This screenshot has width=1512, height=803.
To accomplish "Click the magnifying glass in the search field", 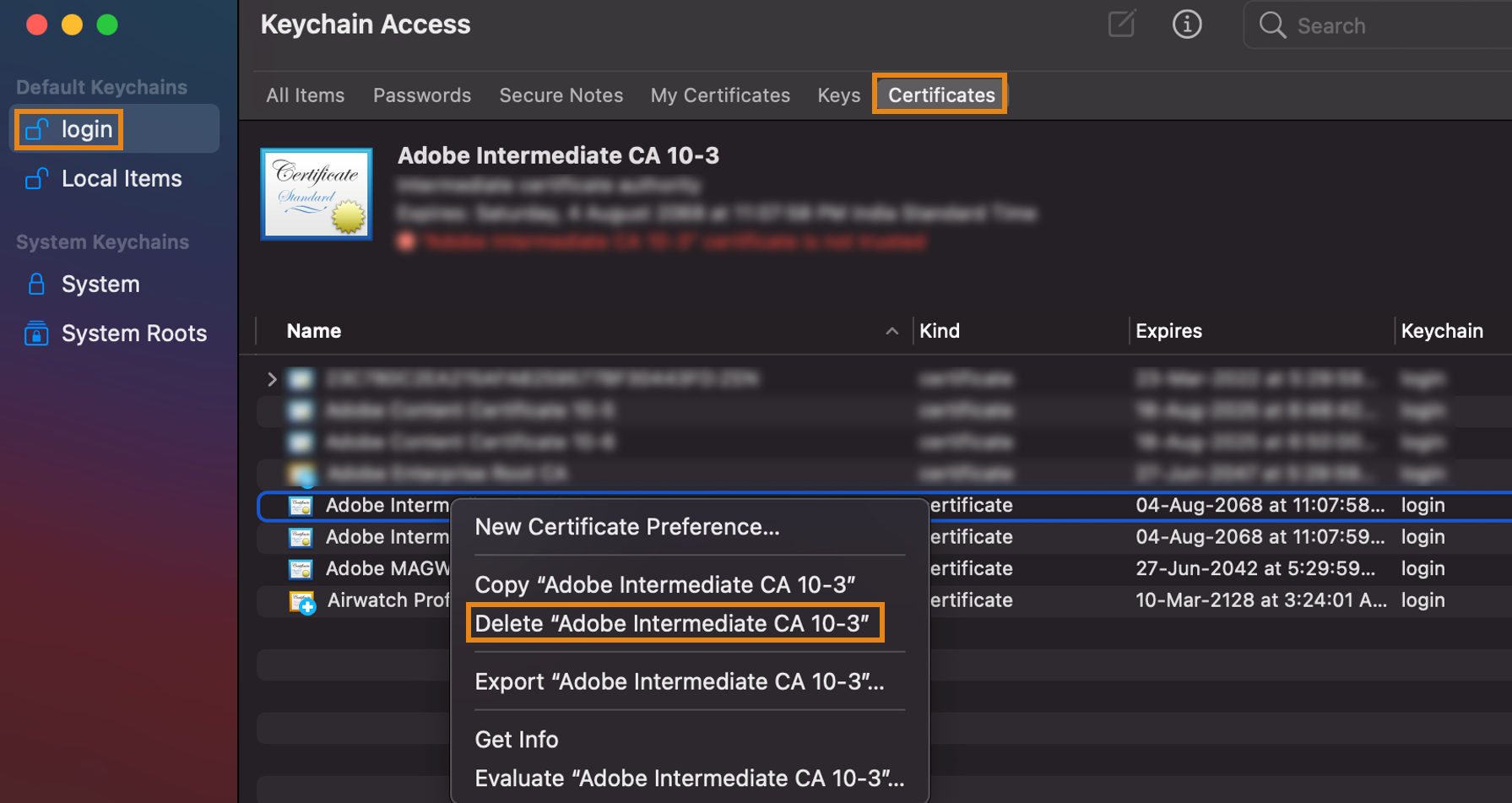I will click(1271, 25).
